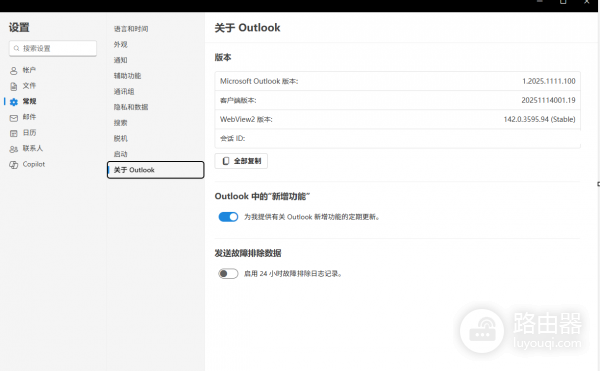
Task: Click the 会话 ID row label
Action: coord(233,138)
